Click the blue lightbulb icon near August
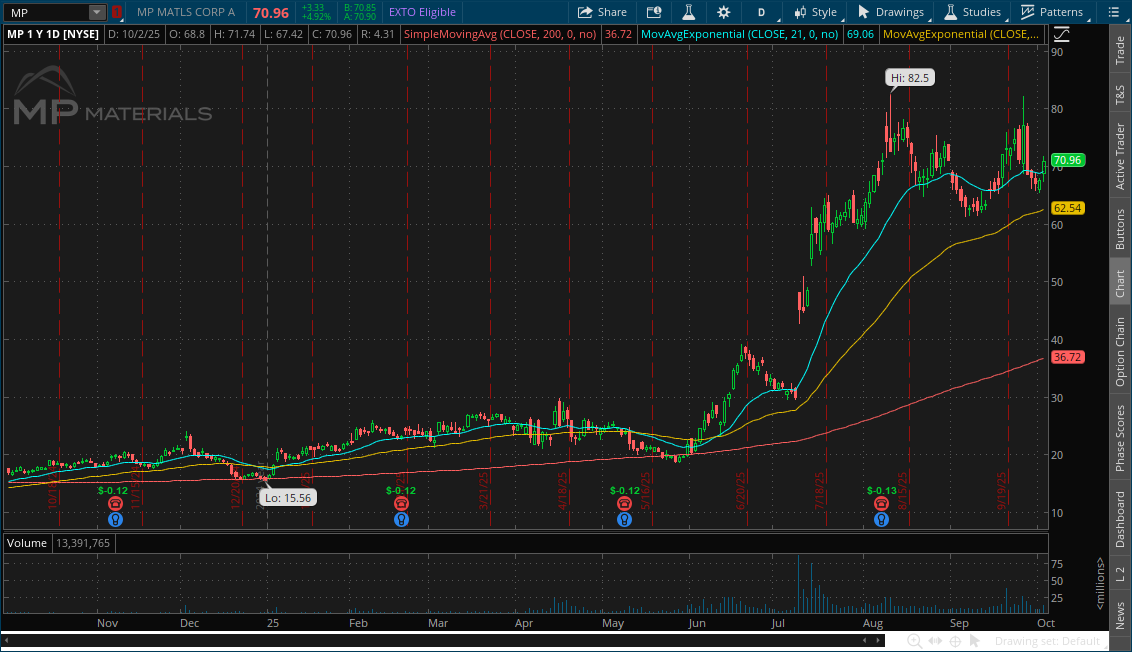Screen dimensions: 1132x652 (881, 520)
